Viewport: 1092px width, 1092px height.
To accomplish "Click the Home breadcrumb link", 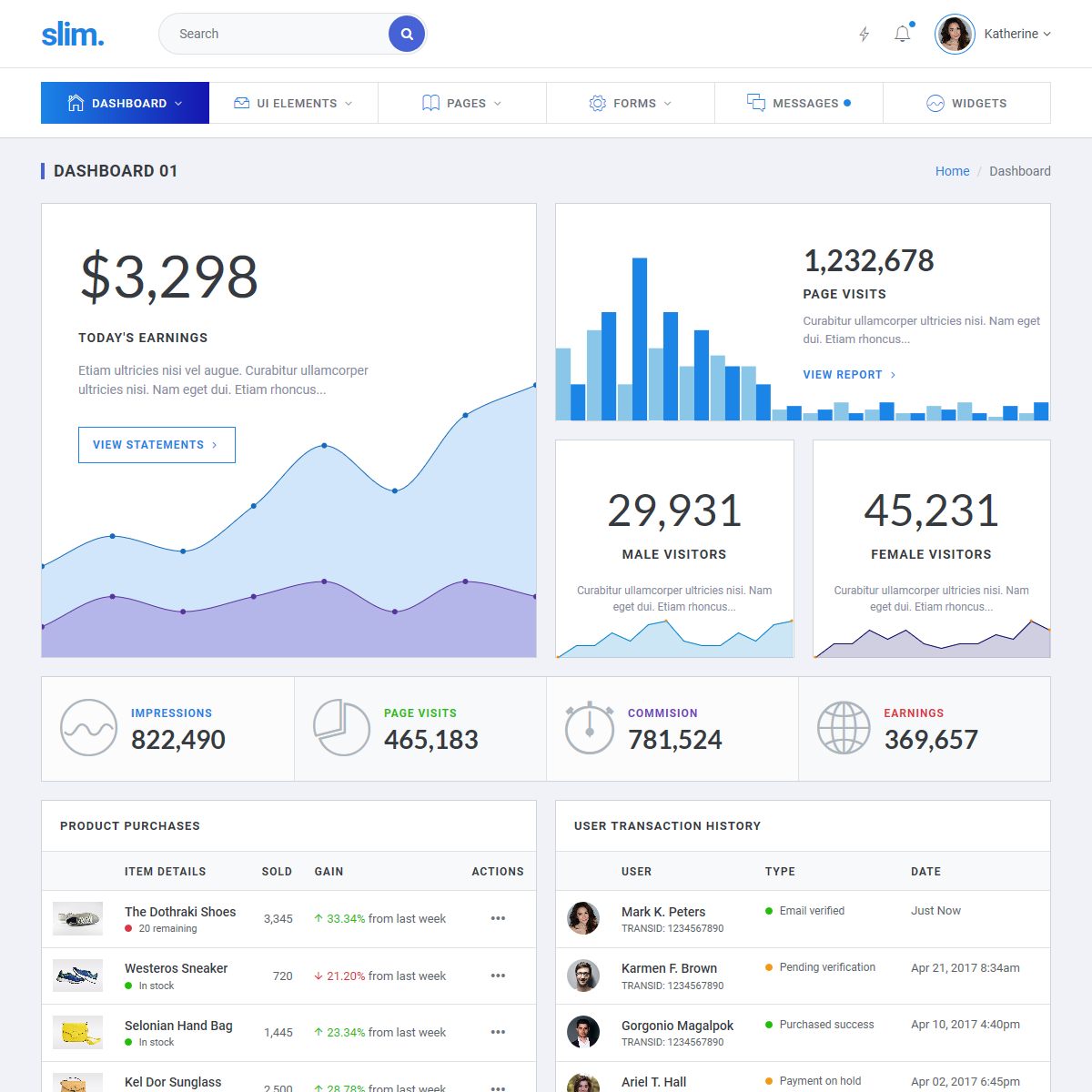I will (952, 171).
